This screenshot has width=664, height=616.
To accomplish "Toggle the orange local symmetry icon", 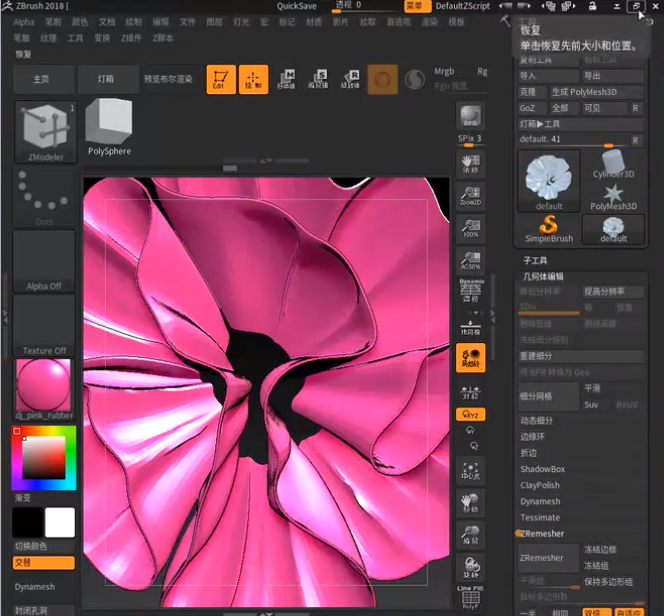I will point(470,358).
